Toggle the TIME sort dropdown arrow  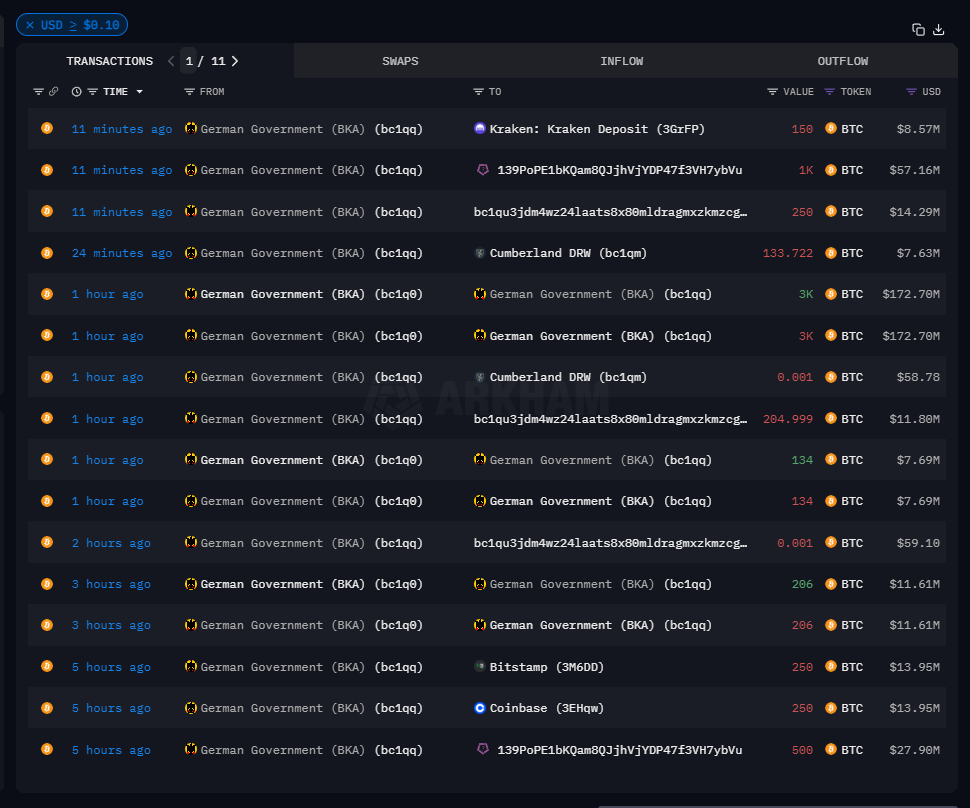pyautogui.click(x=140, y=92)
